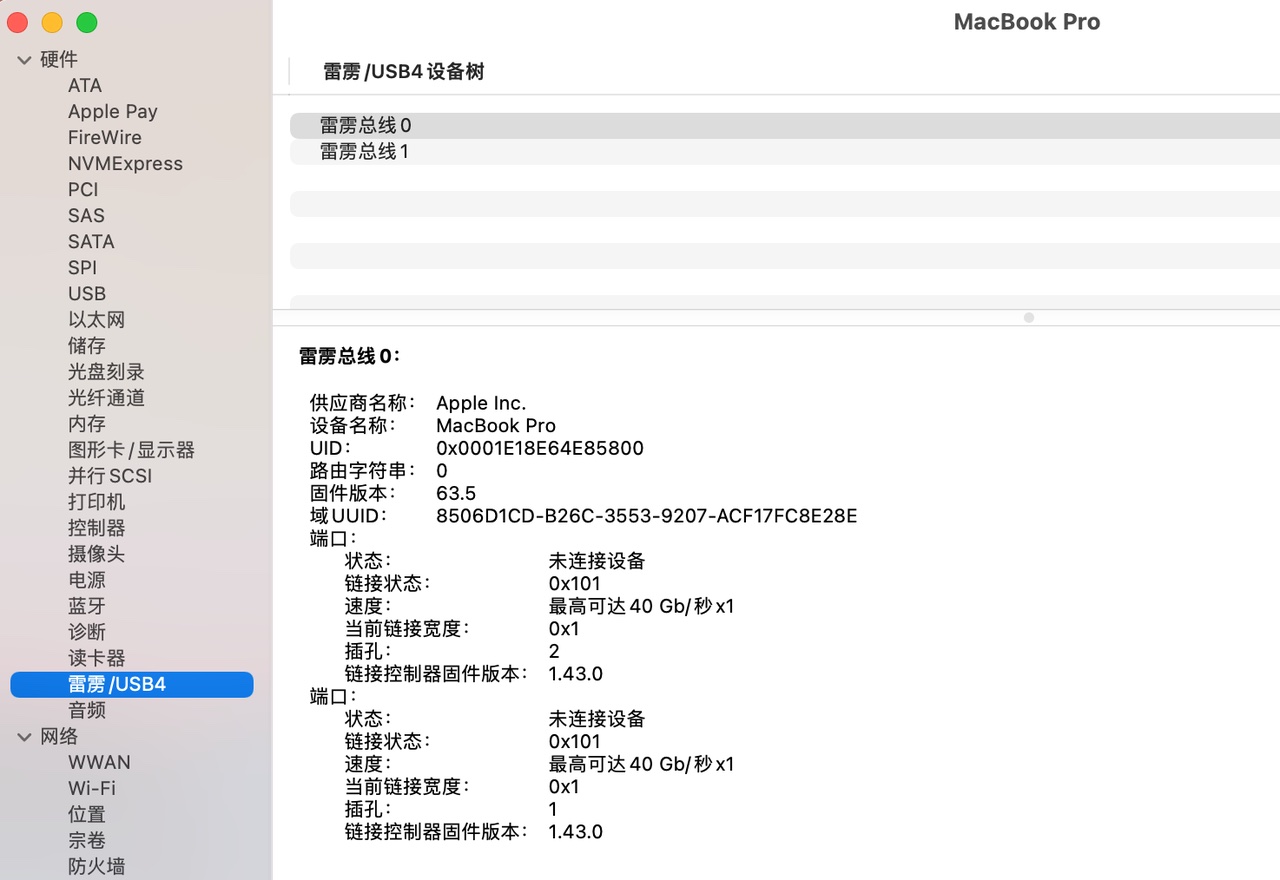Open 位置 in the sidebar
The height and width of the screenshot is (880, 1280).
tap(87, 815)
